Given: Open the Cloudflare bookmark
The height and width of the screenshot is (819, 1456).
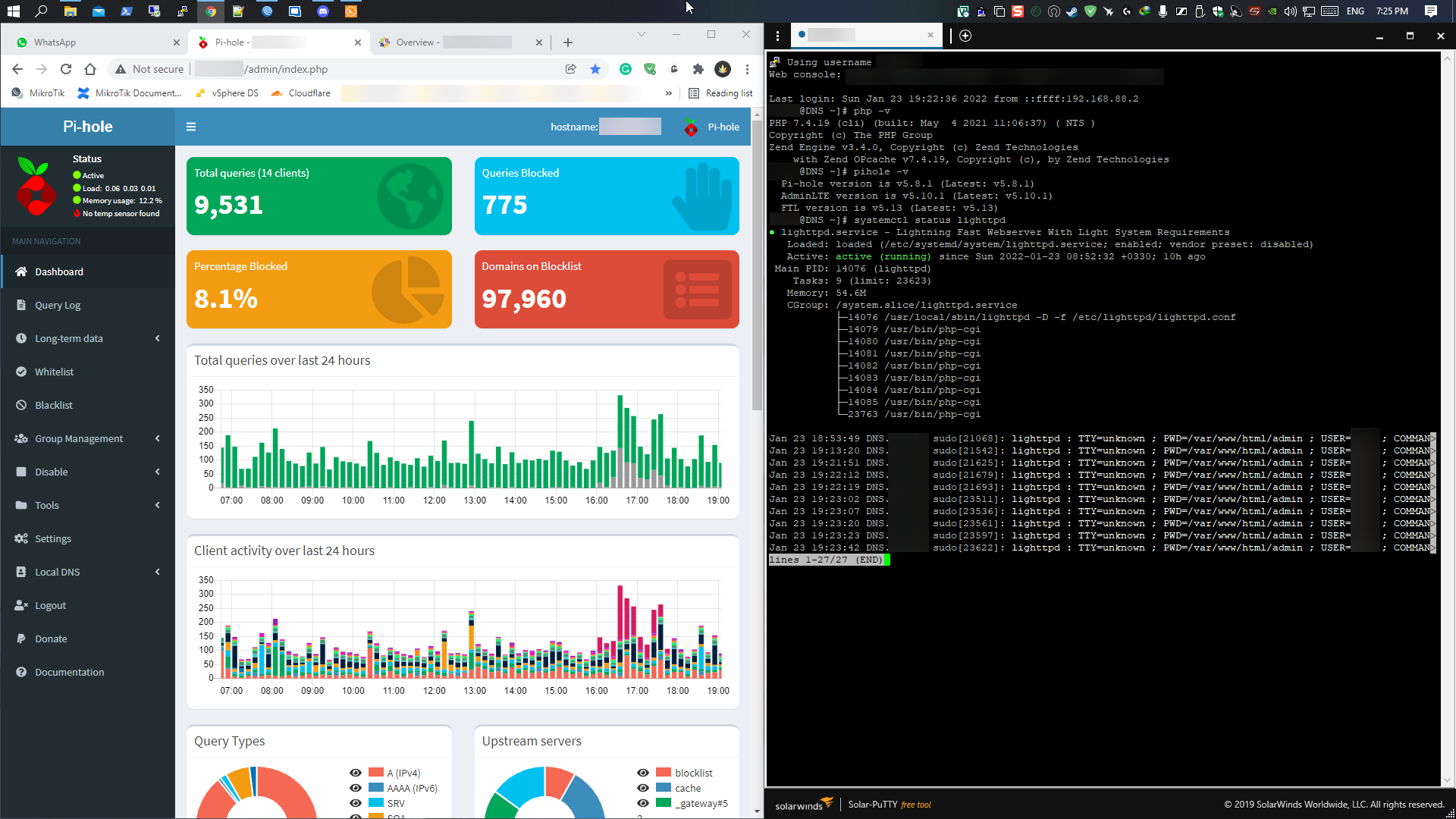Looking at the screenshot, I should (301, 93).
